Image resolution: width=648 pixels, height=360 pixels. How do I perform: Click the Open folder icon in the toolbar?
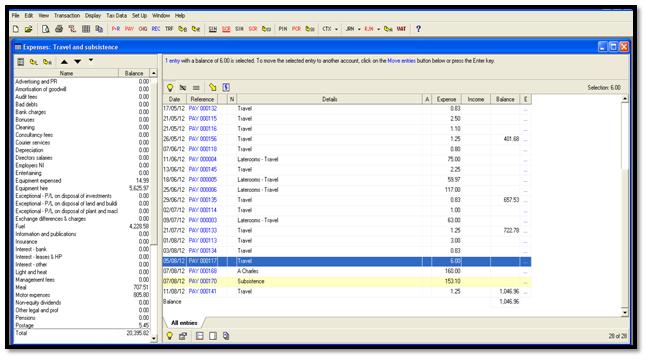(28, 29)
